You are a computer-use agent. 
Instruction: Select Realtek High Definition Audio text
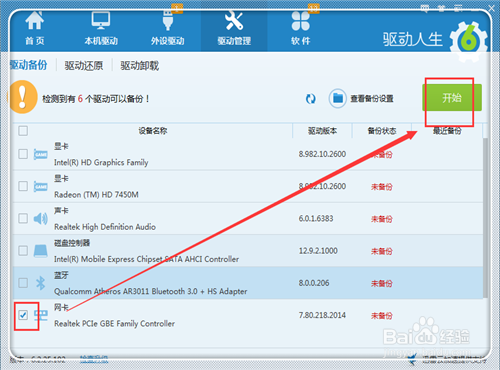pos(105,227)
